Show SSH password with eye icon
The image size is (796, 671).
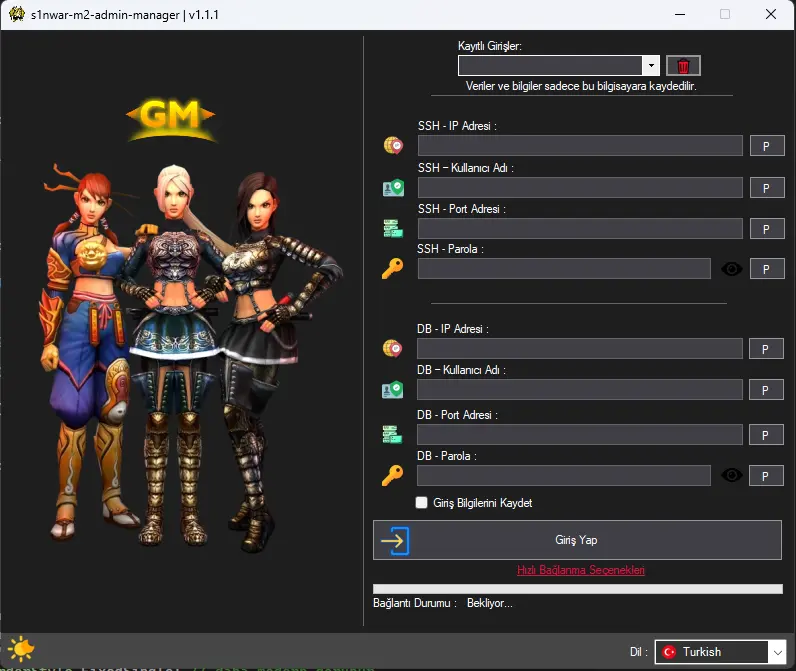tap(732, 269)
